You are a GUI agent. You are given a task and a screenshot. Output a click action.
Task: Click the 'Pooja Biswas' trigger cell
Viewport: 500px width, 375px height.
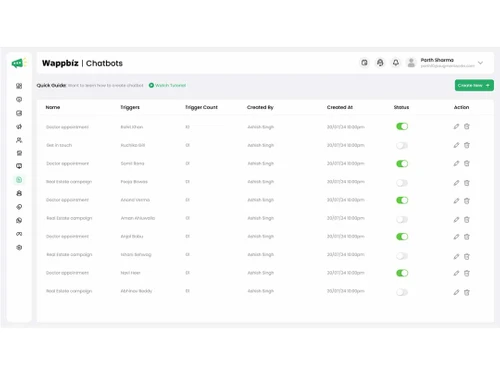click(x=134, y=182)
